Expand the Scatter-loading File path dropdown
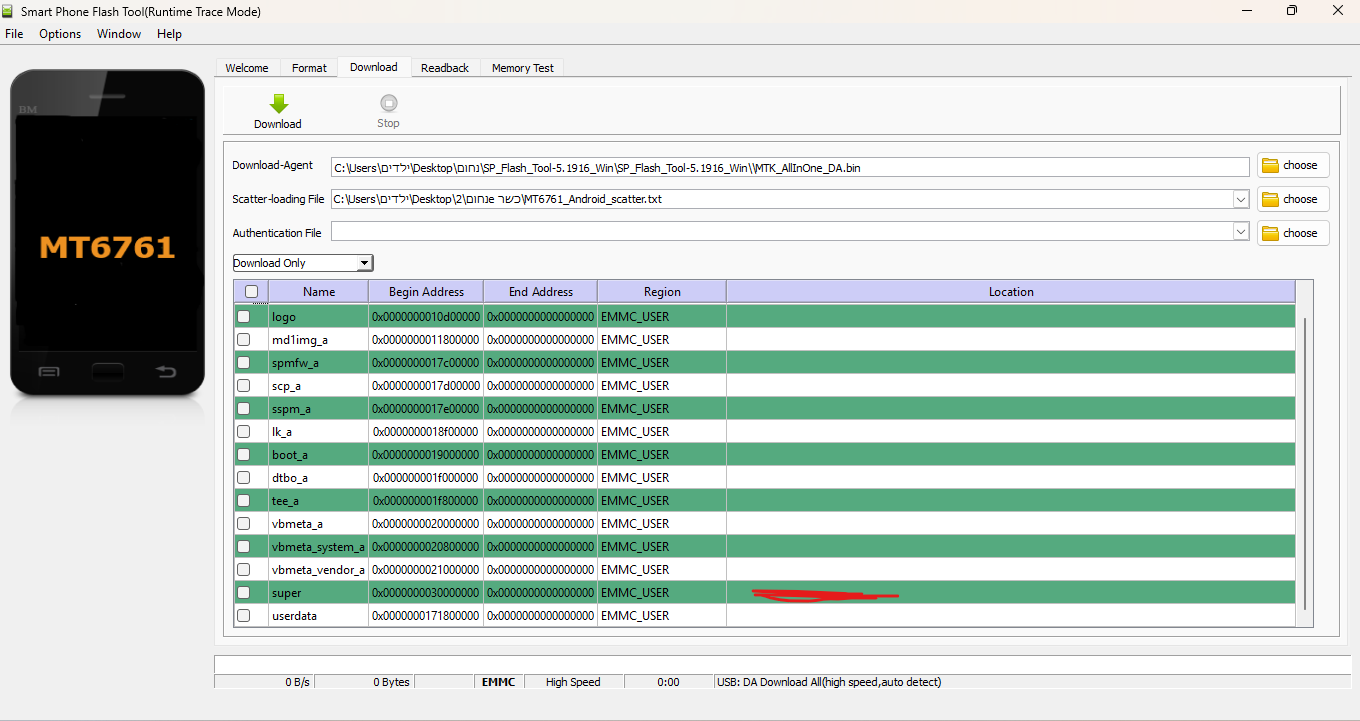Screen dimensions: 1360x721 pyautogui.click(x=1241, y=199)
